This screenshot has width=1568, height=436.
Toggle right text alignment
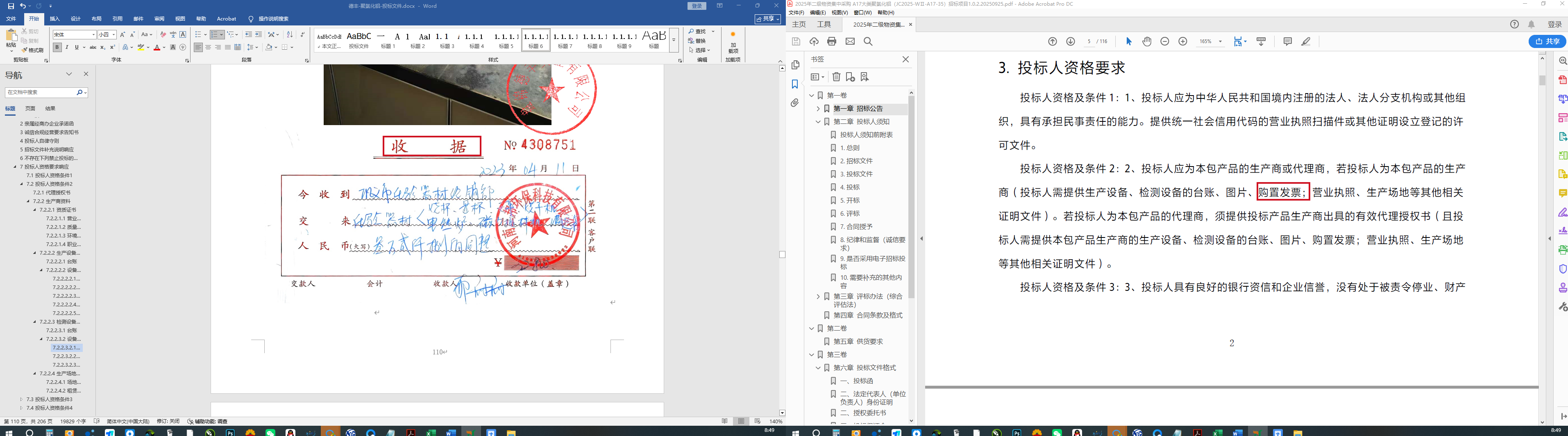(218, 48)
